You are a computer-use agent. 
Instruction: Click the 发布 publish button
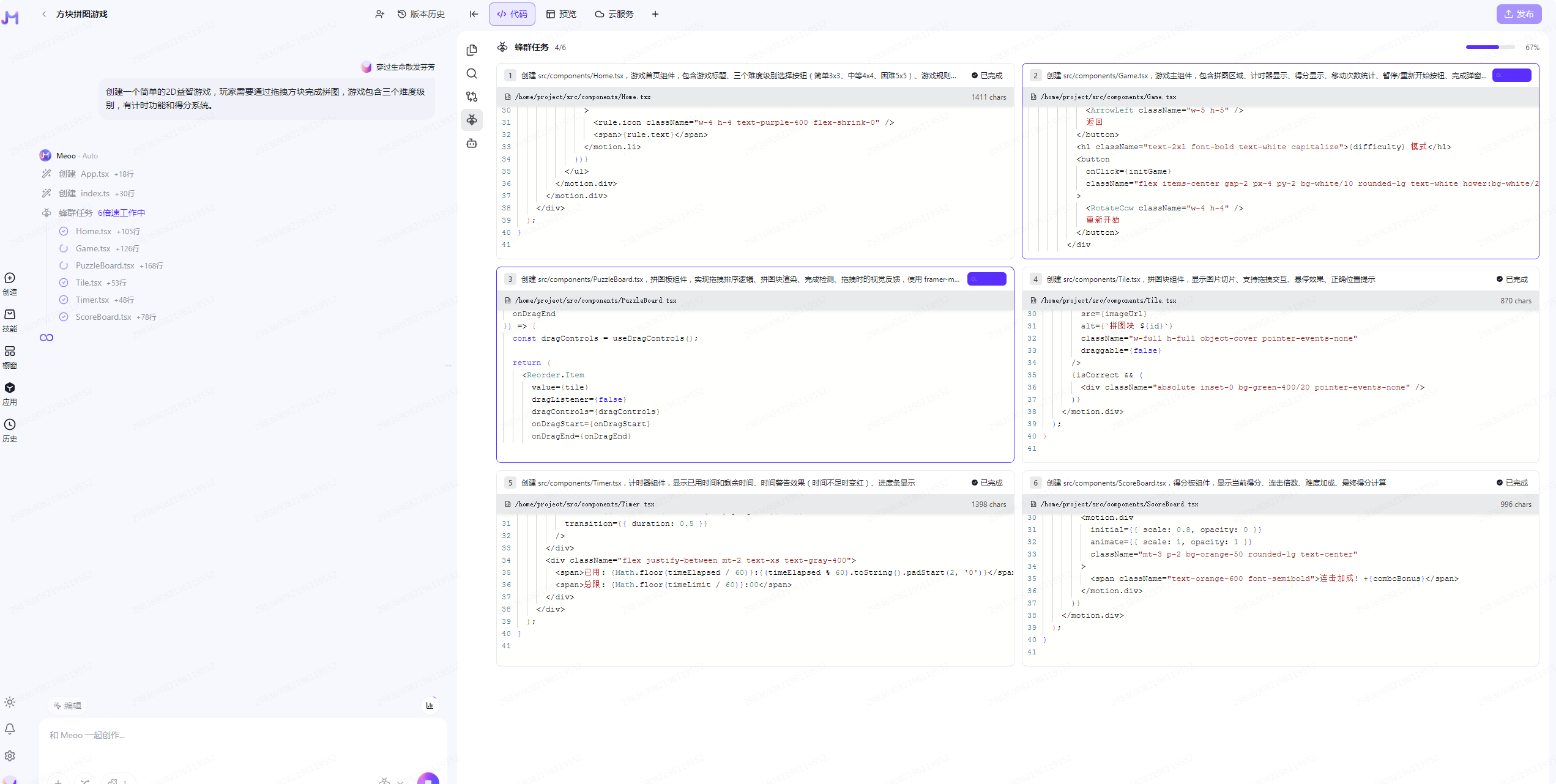(x=1518, y=14)
